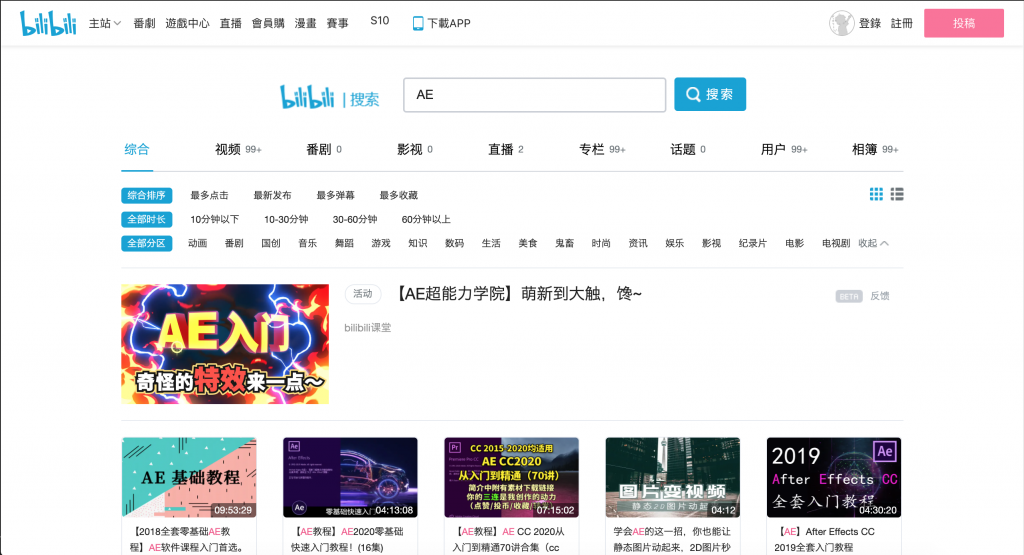The width and height of the screenshot is (1024, 555).
Task: Click the 登錄 login link
Action: (870, 23)
